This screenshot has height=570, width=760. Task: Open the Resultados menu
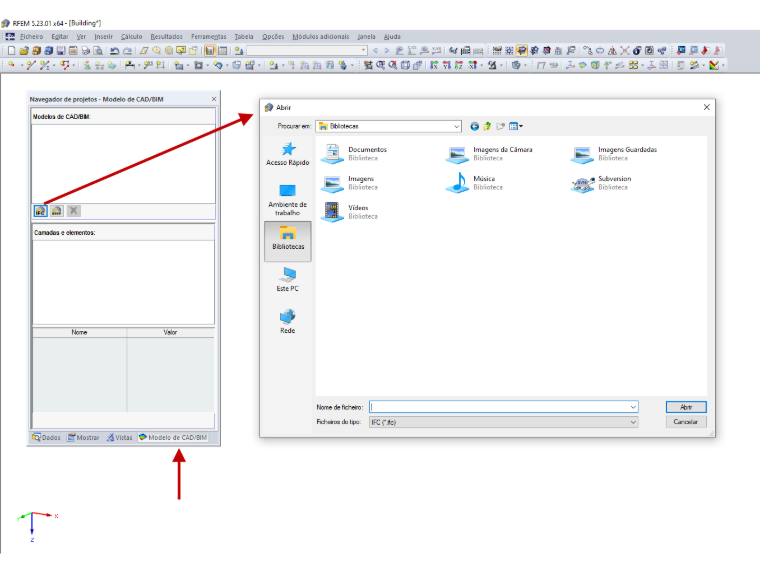click(166, 36)
